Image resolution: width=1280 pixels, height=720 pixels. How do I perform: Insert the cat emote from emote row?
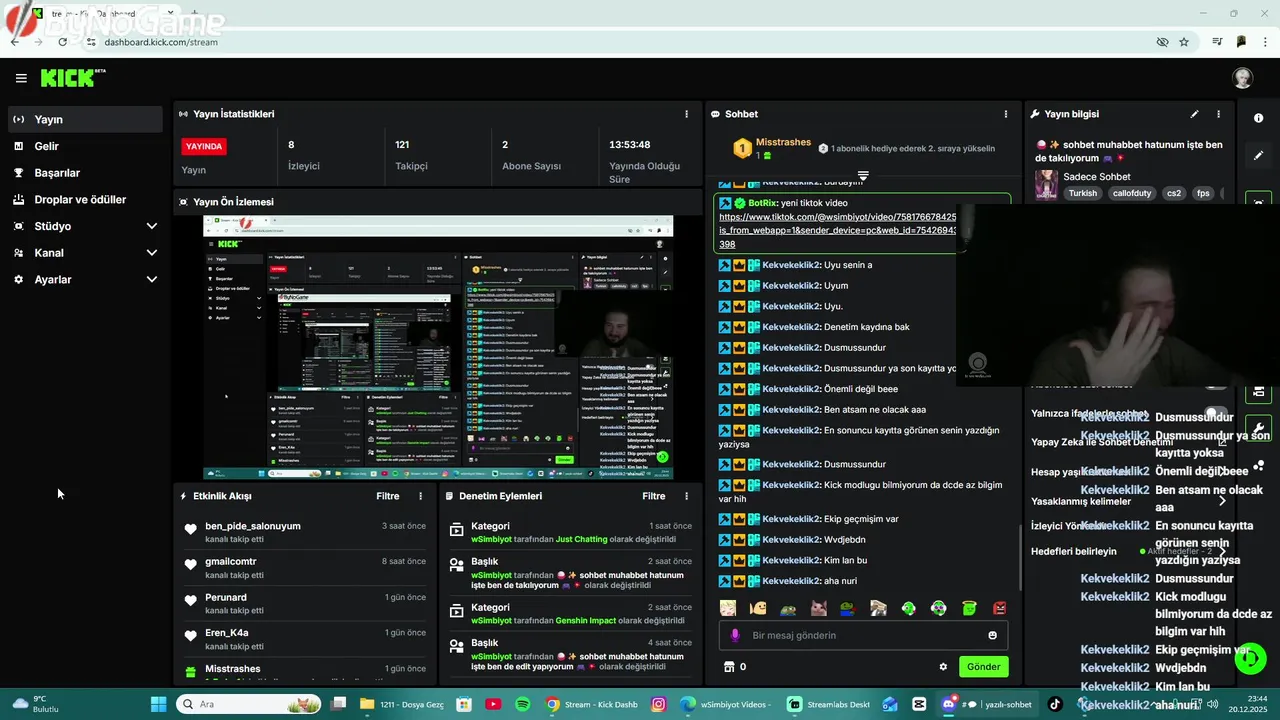point(818,608)
